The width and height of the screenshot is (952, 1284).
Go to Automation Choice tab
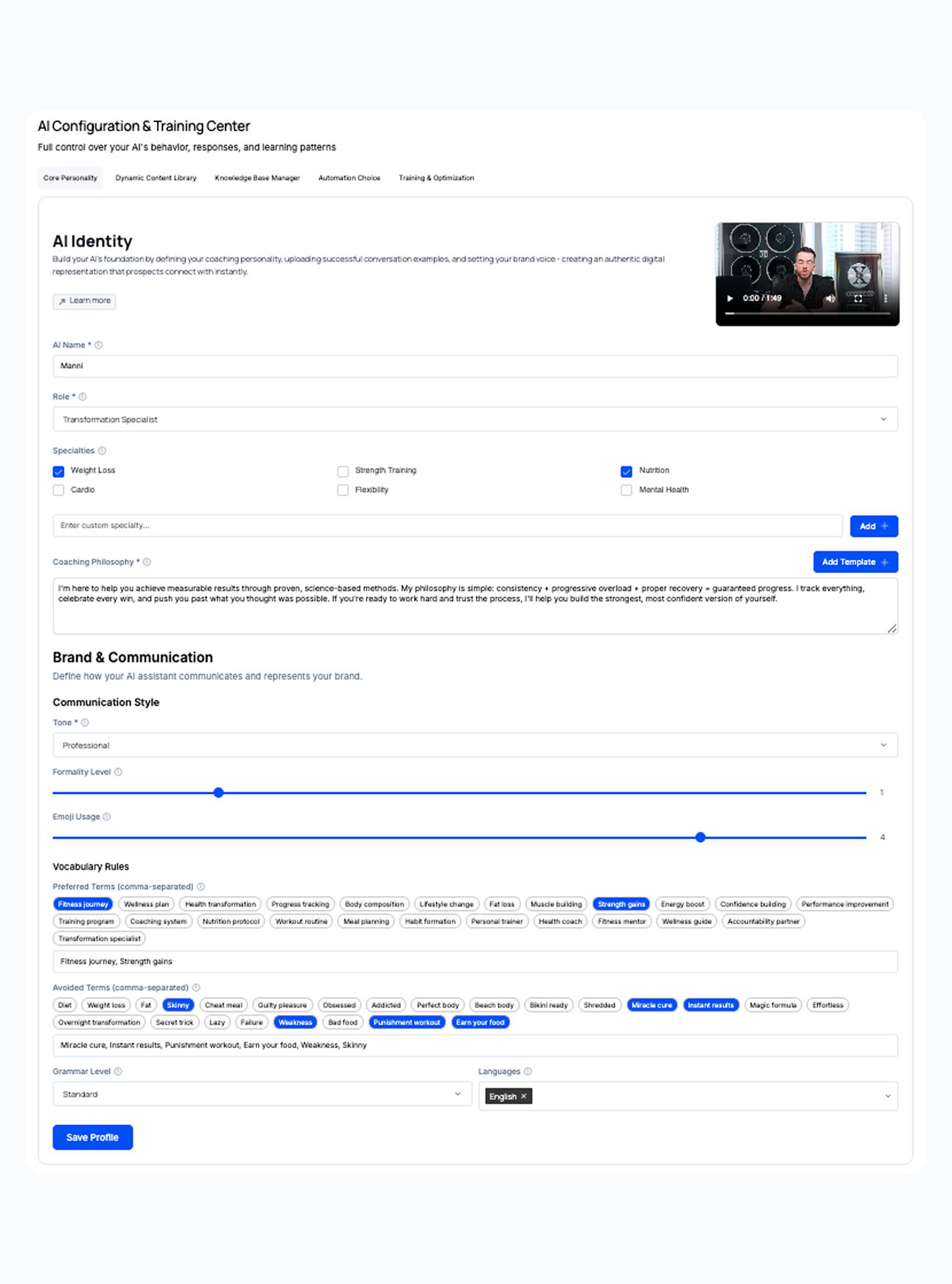tap(349, 178)
